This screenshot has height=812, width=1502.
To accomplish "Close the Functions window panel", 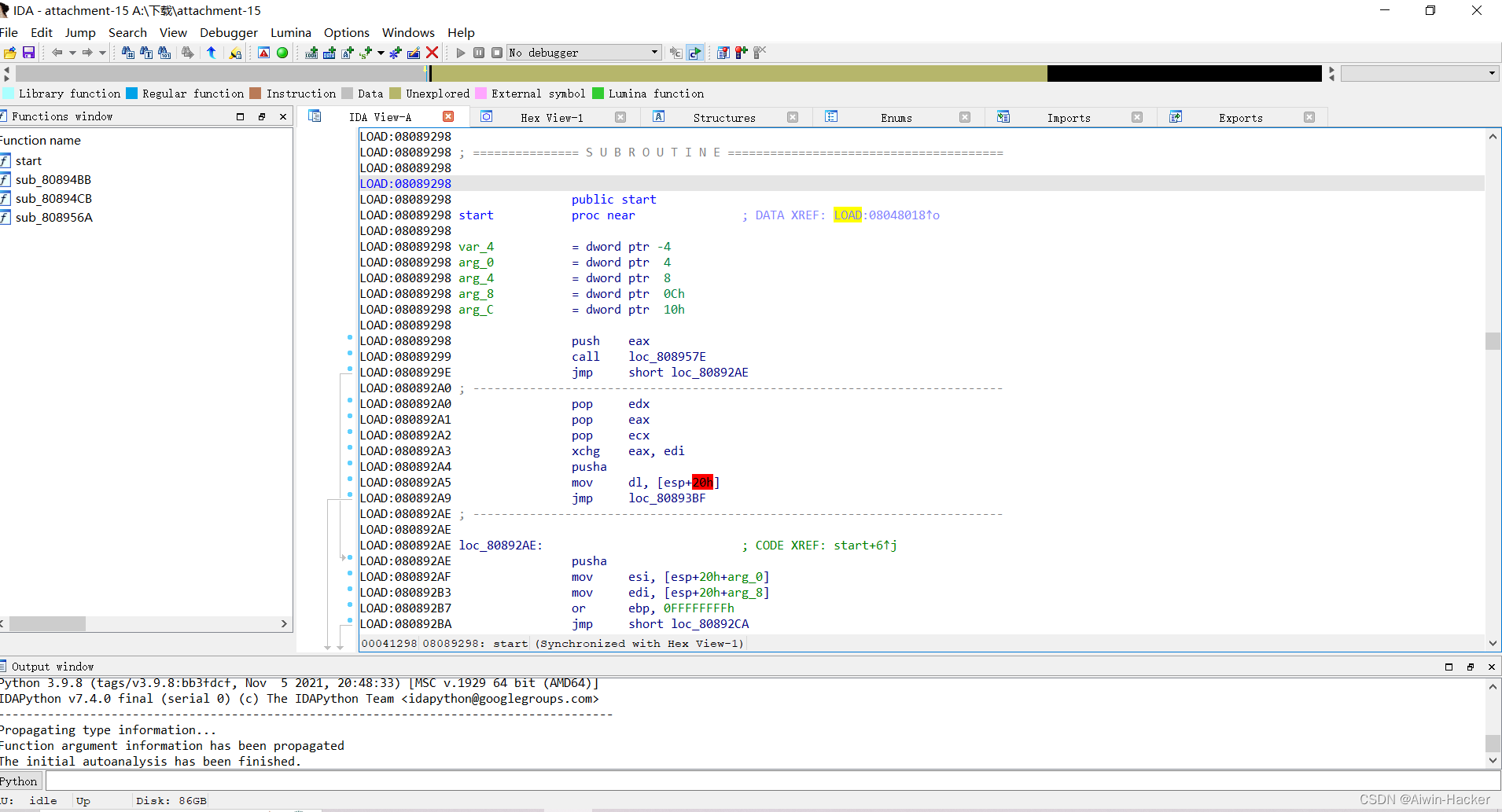I will coord(283,116).
